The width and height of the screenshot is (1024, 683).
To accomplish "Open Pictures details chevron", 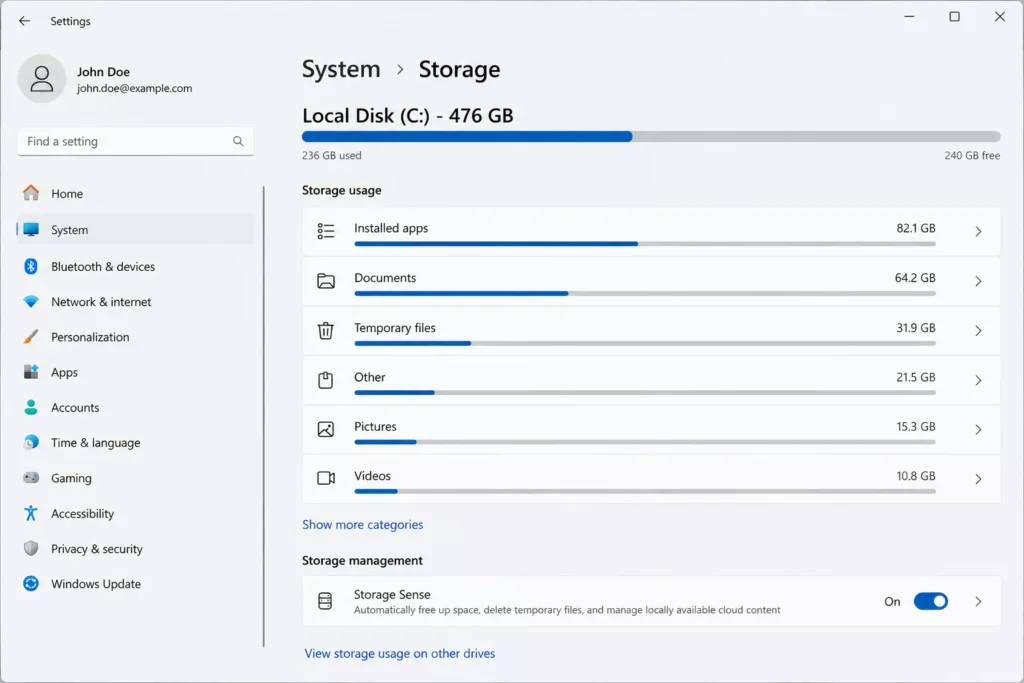I will [x=978, y=430].
